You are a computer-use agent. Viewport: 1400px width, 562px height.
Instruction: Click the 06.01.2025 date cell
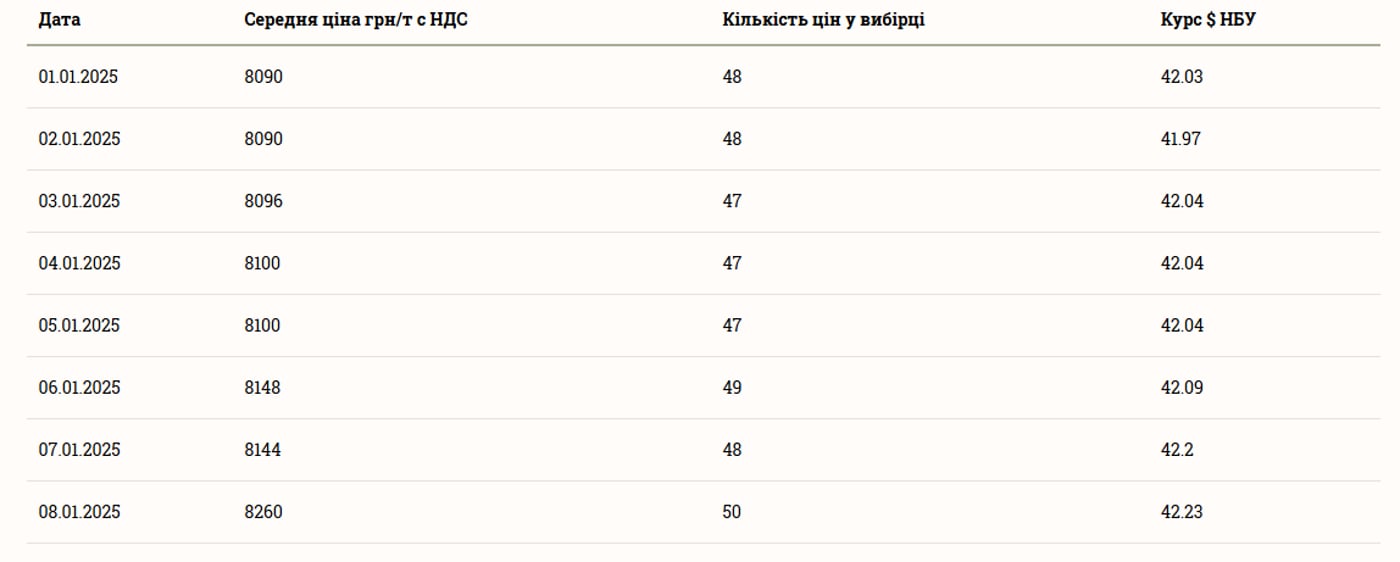click(x=79, y=387)
